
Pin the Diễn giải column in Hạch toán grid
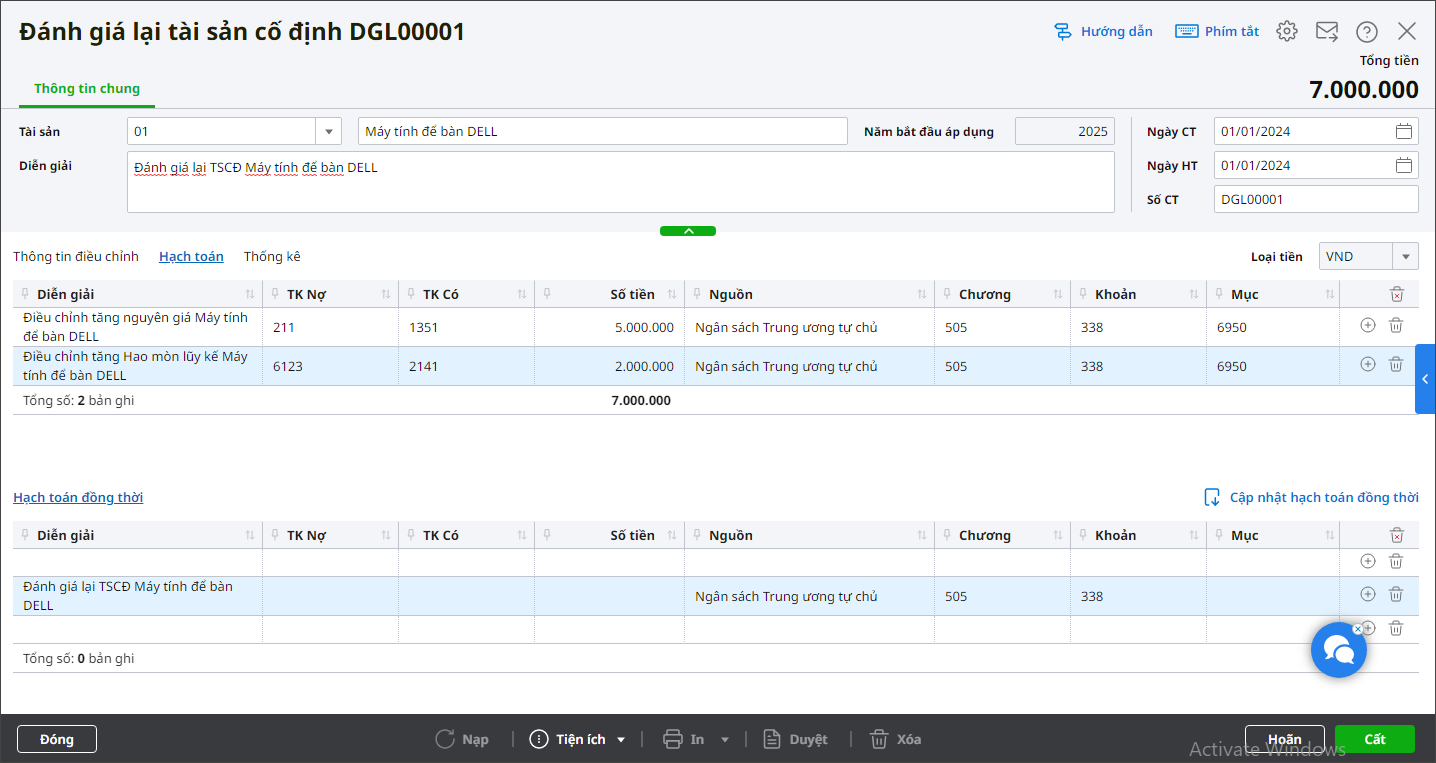point(25,294)
